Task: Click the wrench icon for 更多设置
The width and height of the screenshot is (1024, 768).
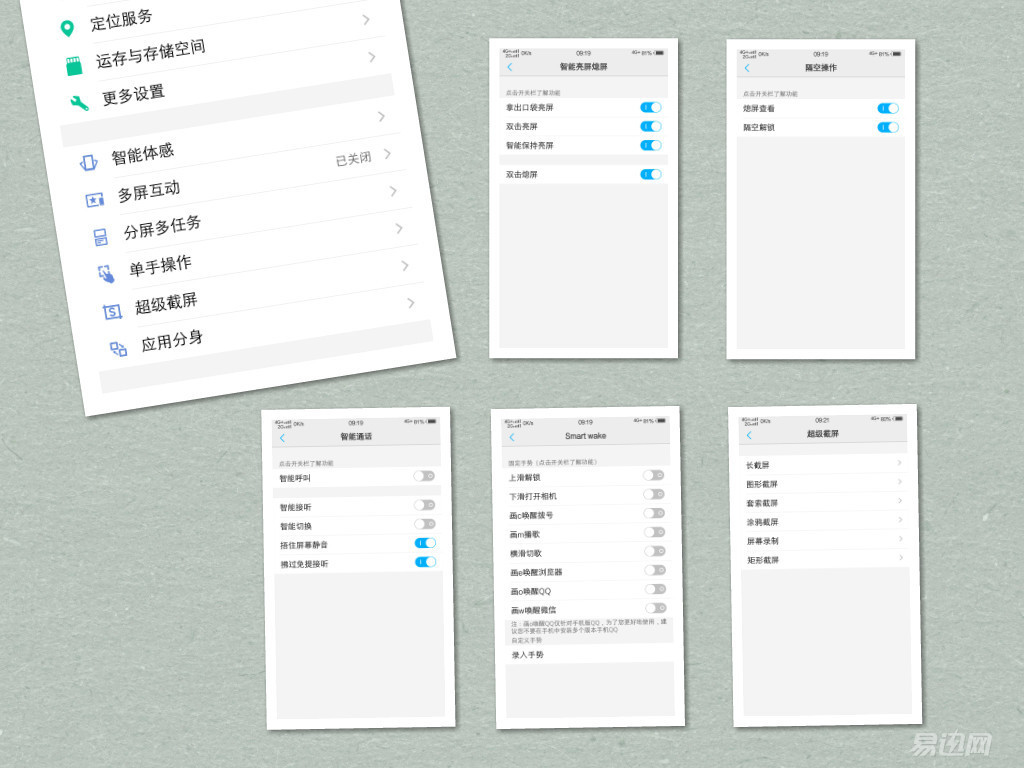Action: tap(79, 103)
